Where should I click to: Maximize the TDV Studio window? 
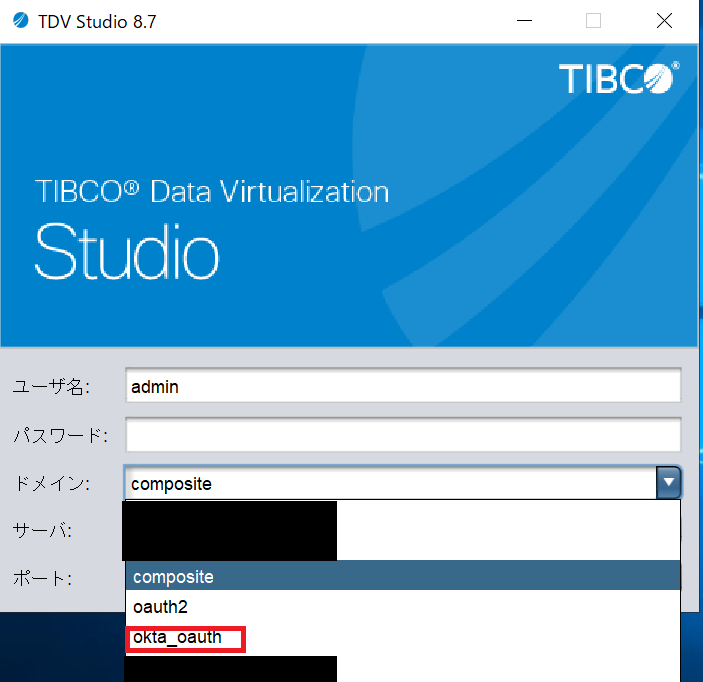tap(593, 21)
